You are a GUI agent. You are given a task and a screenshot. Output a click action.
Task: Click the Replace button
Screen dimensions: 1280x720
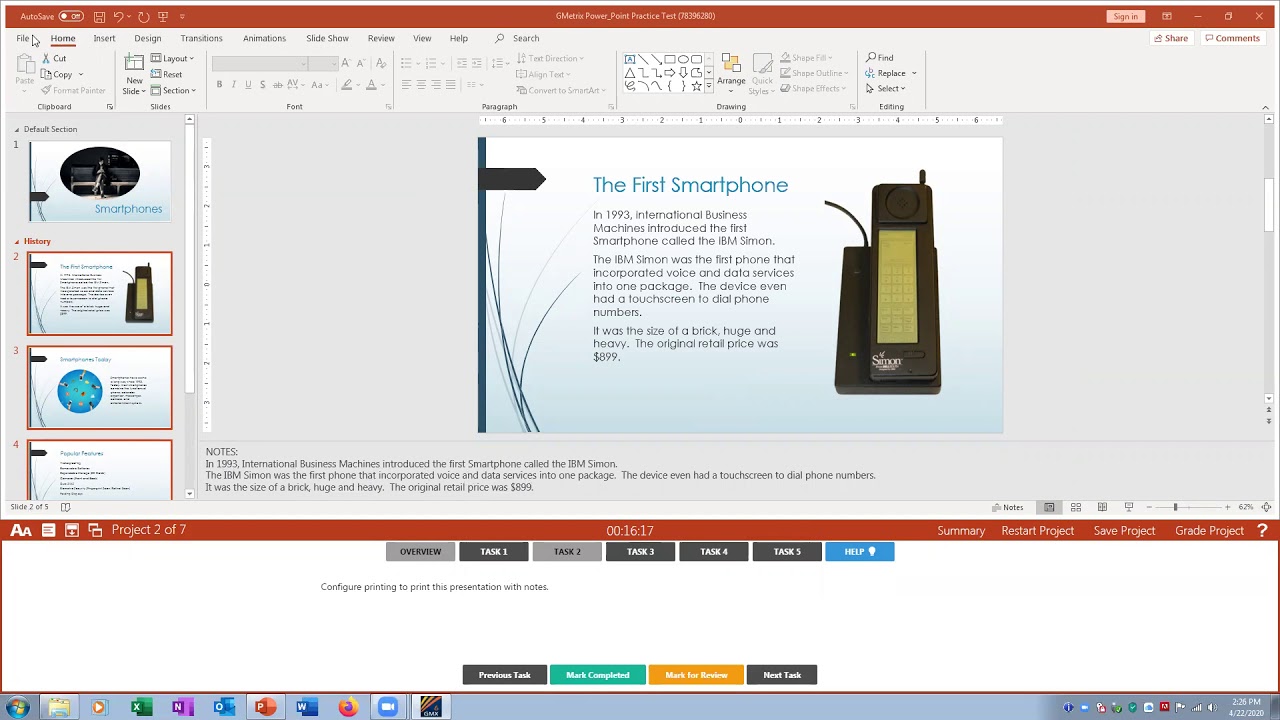[886, 73]
